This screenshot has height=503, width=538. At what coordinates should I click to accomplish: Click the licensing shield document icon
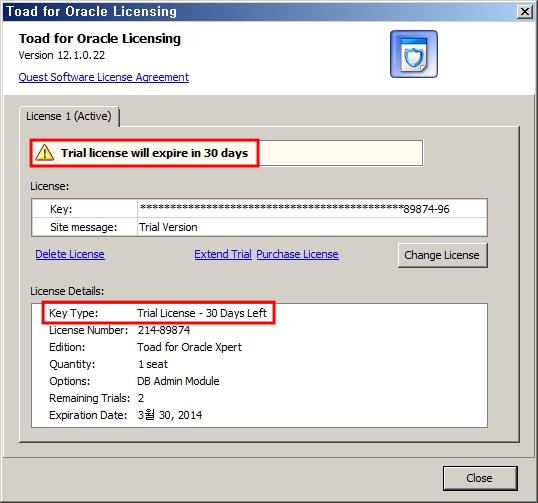coord(414,54)
